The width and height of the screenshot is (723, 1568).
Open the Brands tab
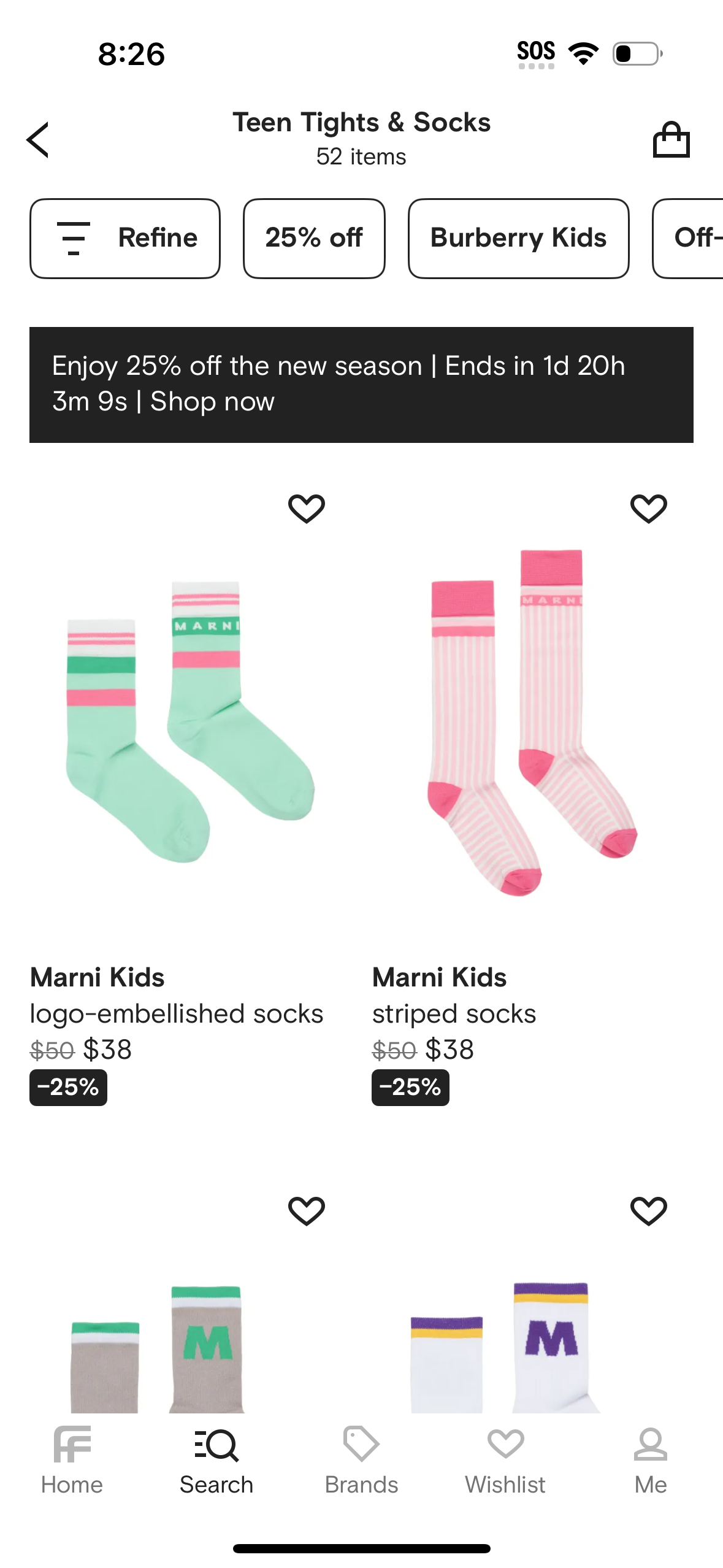click(x=361, y=1461)
